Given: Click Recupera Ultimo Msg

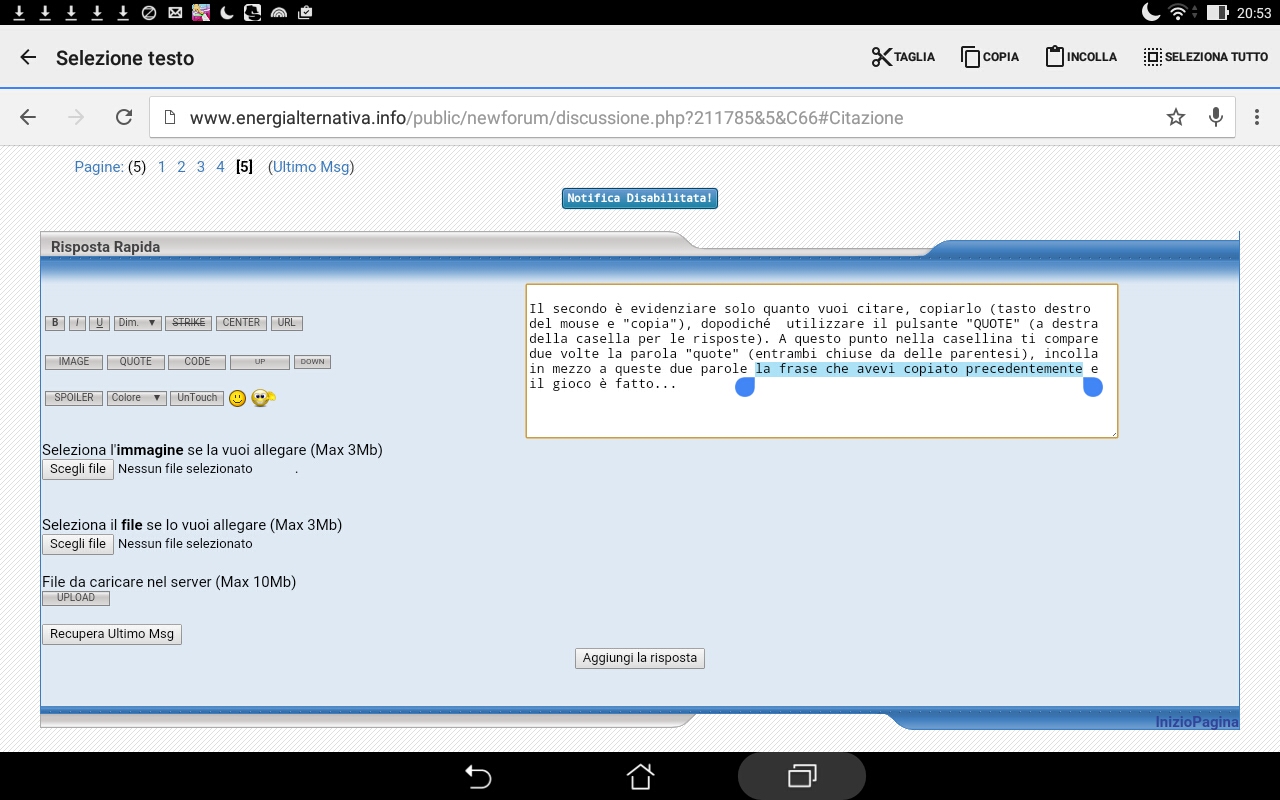Looking at the screenshot, I should [x=112, y=634].
